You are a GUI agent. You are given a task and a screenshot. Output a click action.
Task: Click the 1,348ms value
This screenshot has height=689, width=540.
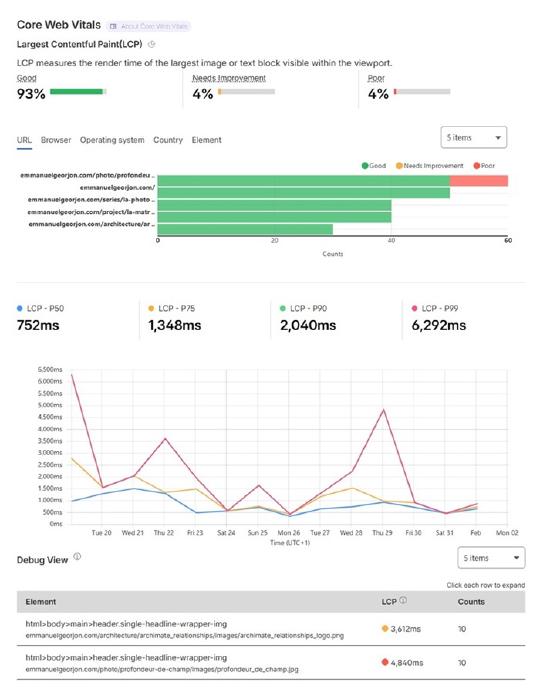174,325
